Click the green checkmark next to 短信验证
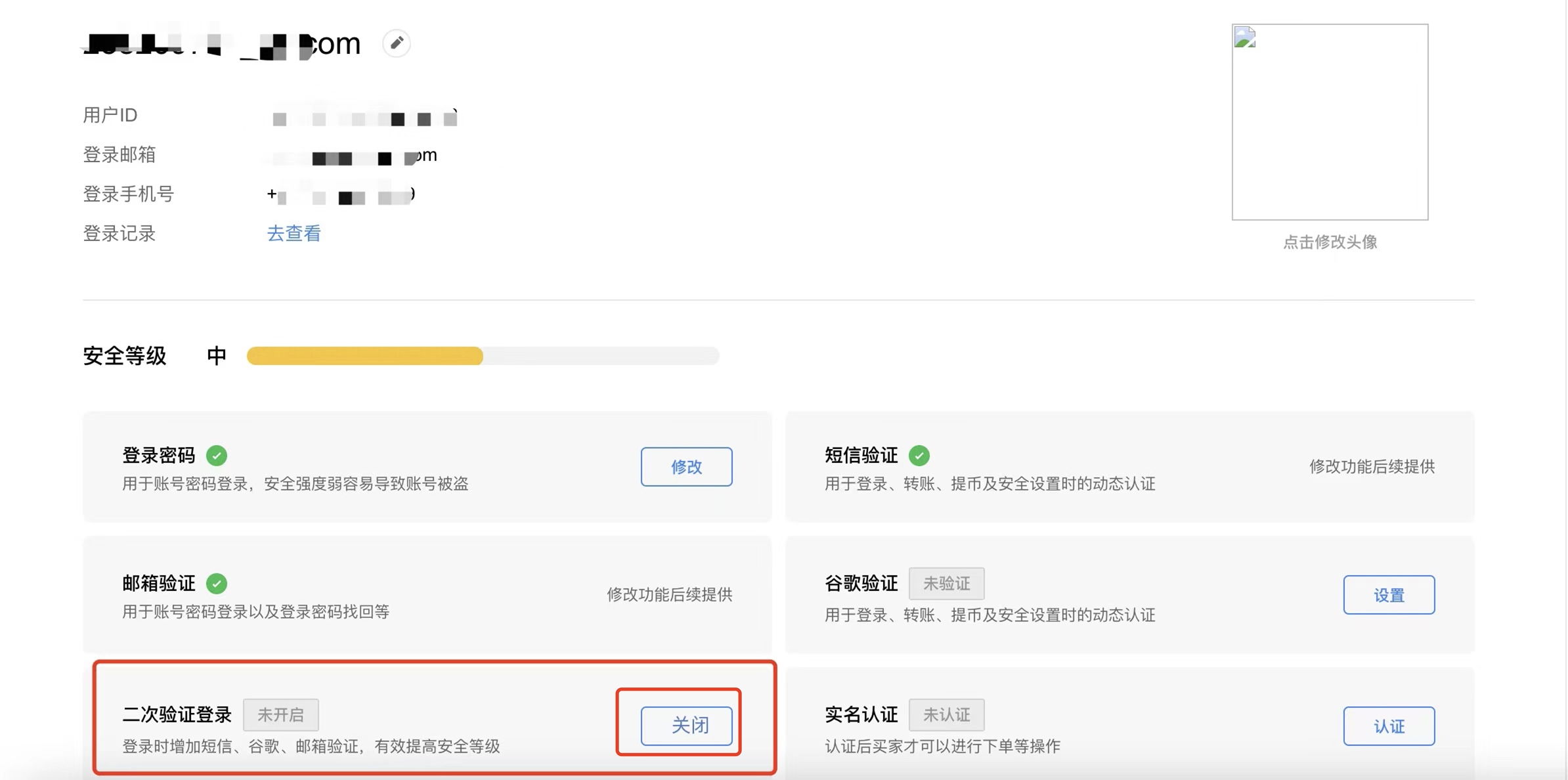1568x780 pixels. pyautogui.click(x=919, y=455)
